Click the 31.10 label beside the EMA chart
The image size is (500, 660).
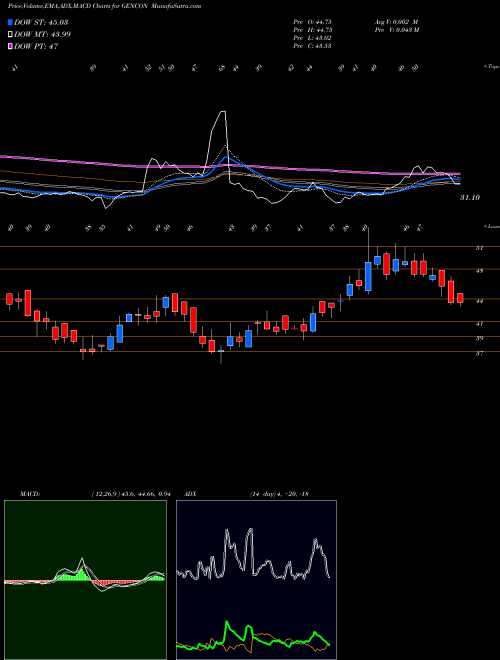470,197
